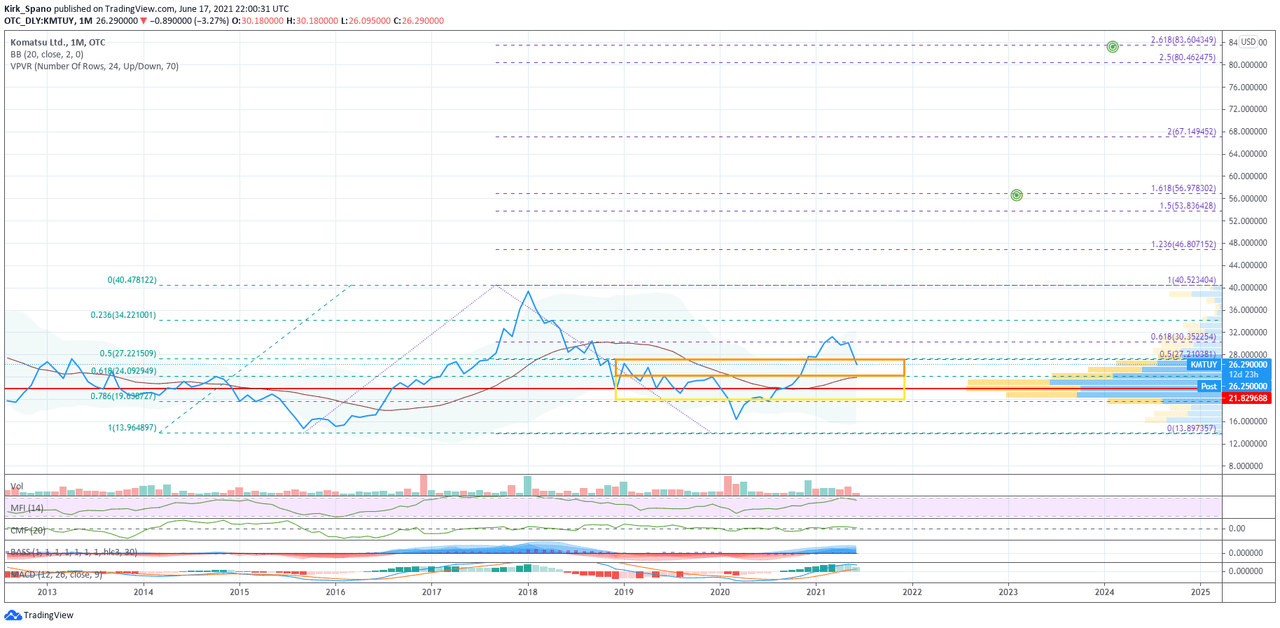Select the green target marker near 1.618 level
Viewport: 1280px width, 628px height.
(x=1016, y=195)
